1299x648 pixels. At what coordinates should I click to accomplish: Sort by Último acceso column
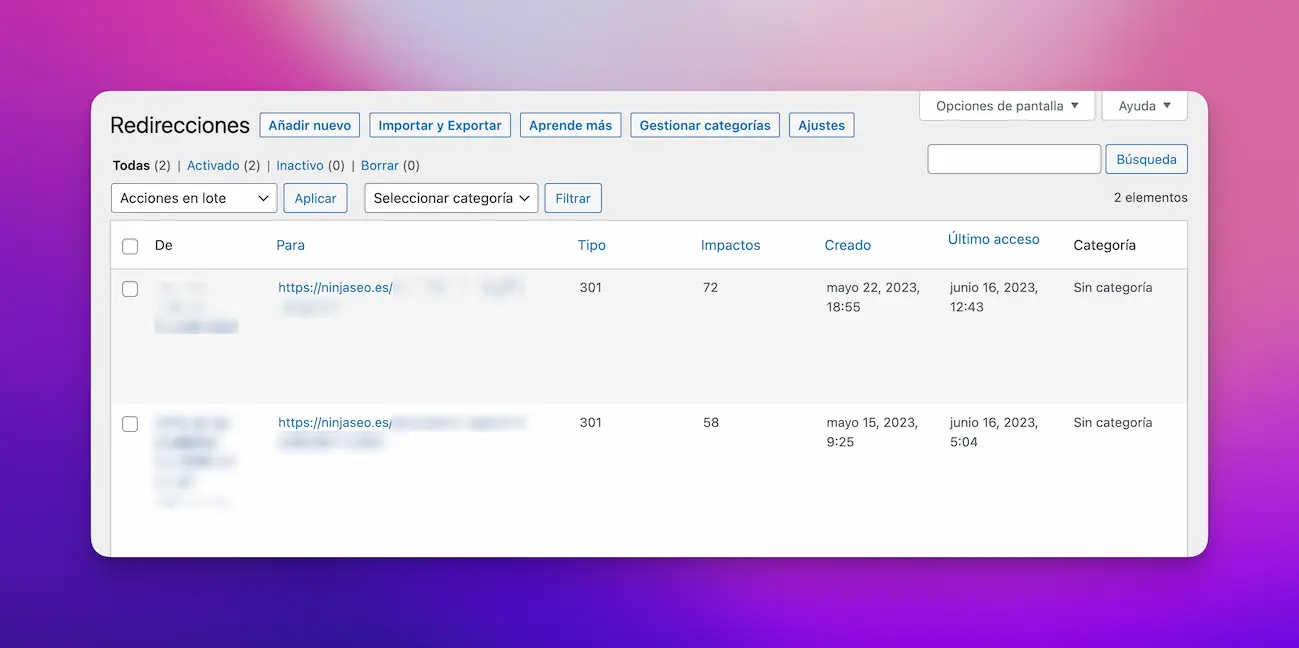coord(993,240)
